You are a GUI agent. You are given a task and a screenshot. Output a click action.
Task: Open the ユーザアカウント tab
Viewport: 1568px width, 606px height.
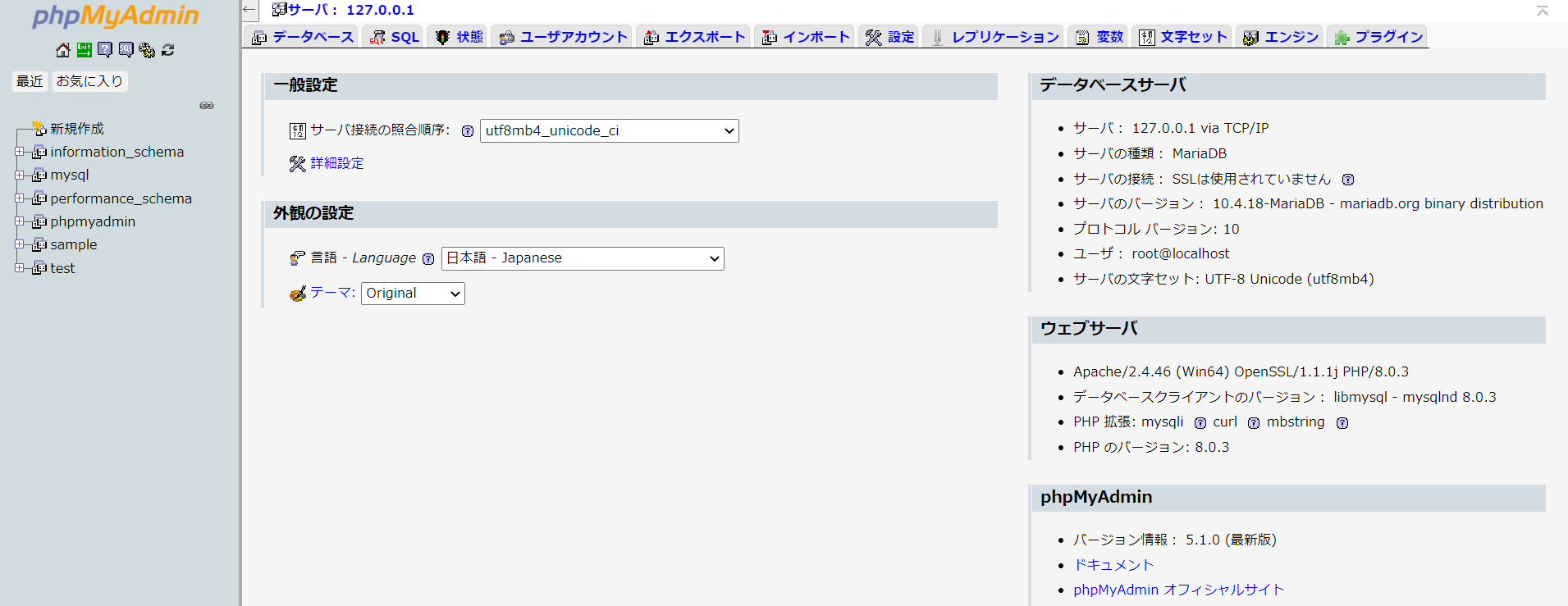point(562,37)
